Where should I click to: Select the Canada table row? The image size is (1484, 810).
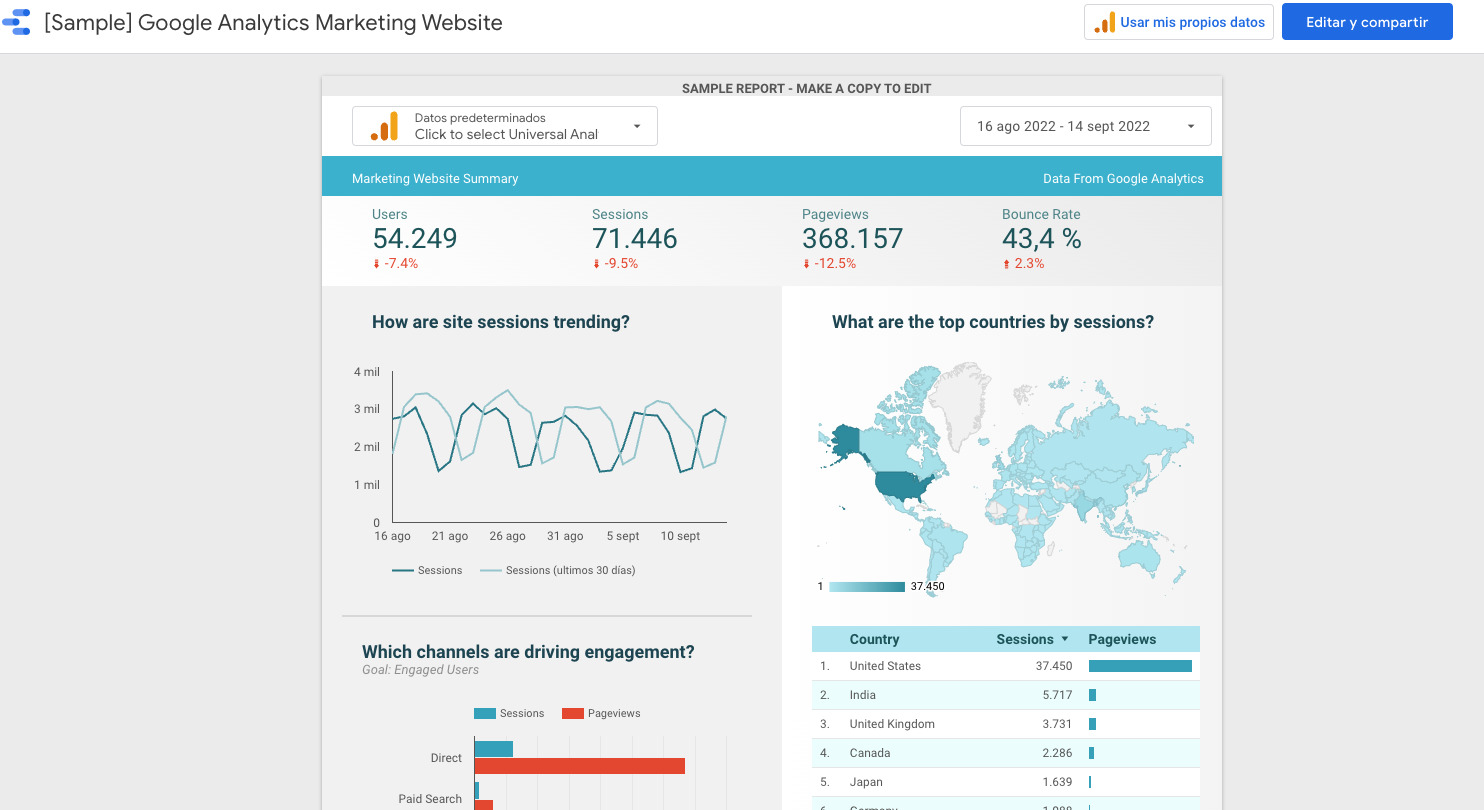[x=1005, y=753]
